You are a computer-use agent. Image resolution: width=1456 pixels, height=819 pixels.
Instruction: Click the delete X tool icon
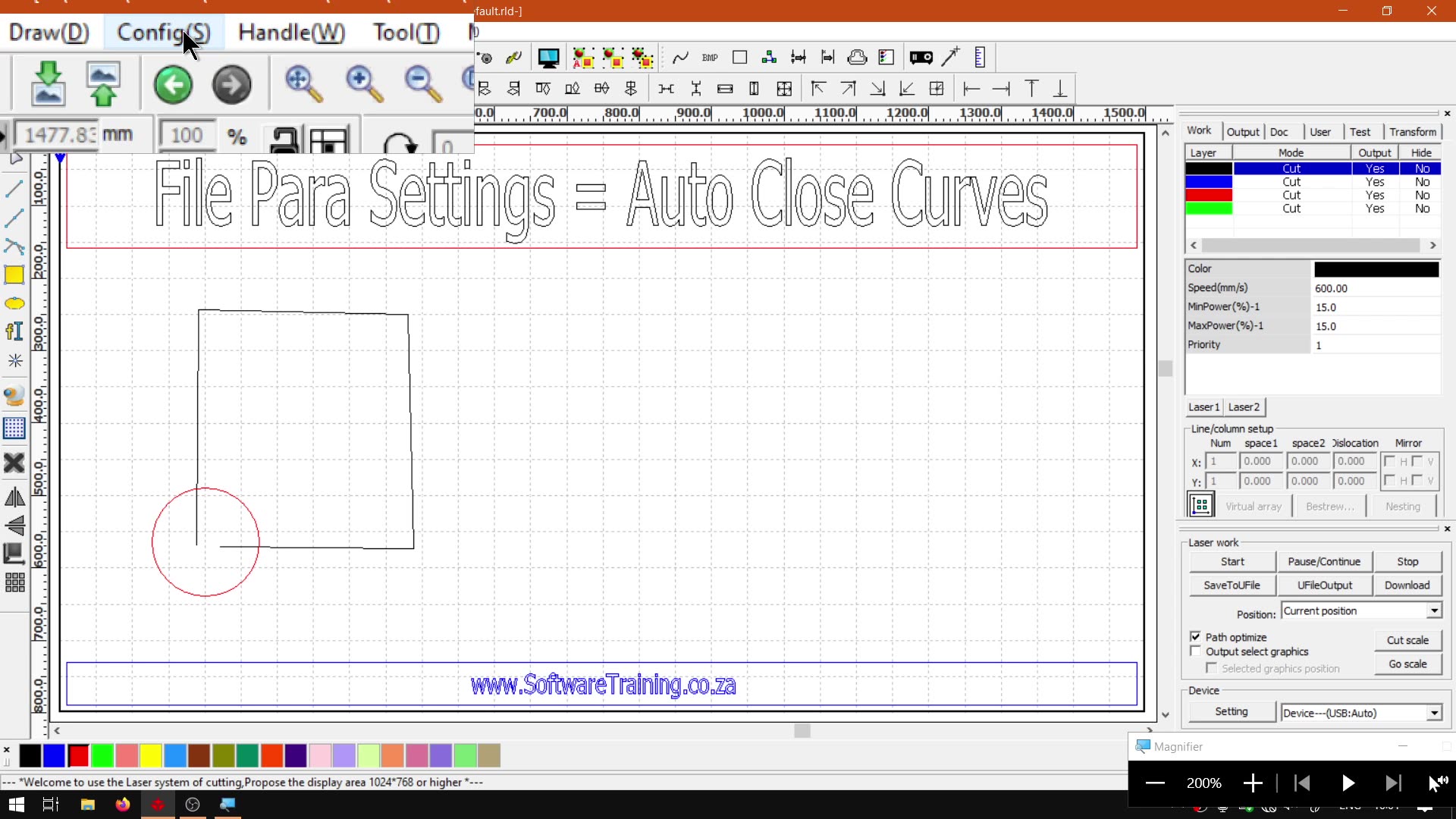click(14, 463)
